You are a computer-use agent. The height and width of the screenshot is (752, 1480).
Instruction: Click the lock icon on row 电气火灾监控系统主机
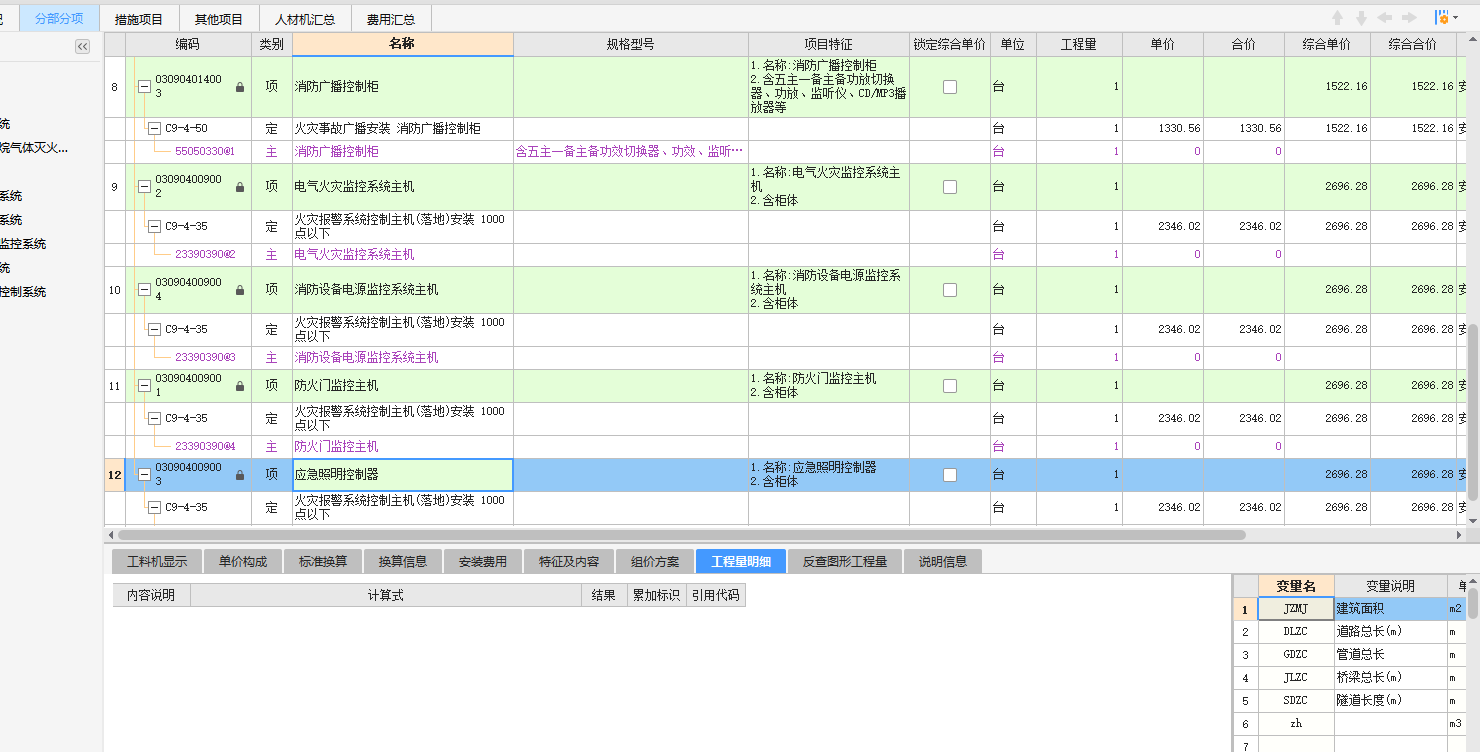click(239, 187)
